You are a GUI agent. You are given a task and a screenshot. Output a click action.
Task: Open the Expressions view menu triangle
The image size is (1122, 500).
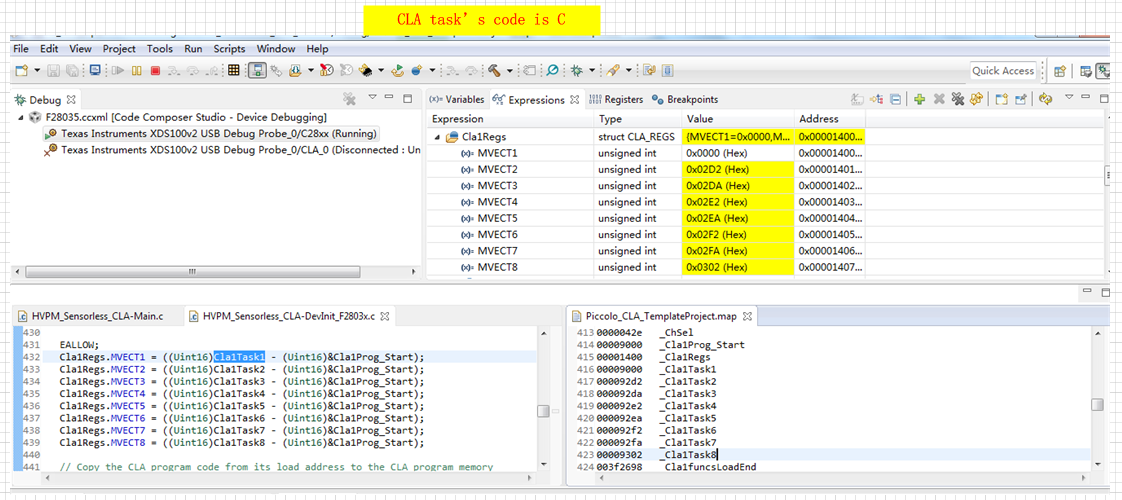pyautogui.click(x=1069, y=97)
